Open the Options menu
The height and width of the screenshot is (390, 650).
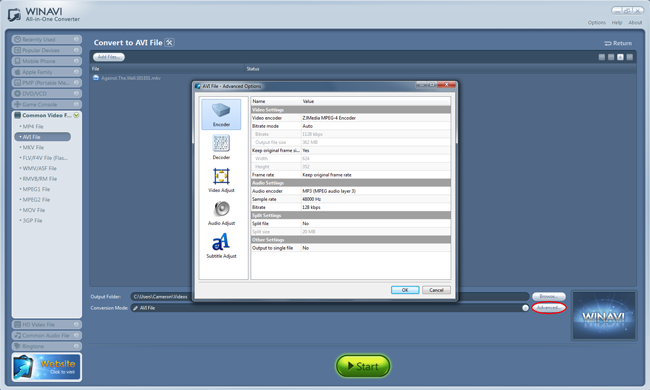(x=597, y=23)
